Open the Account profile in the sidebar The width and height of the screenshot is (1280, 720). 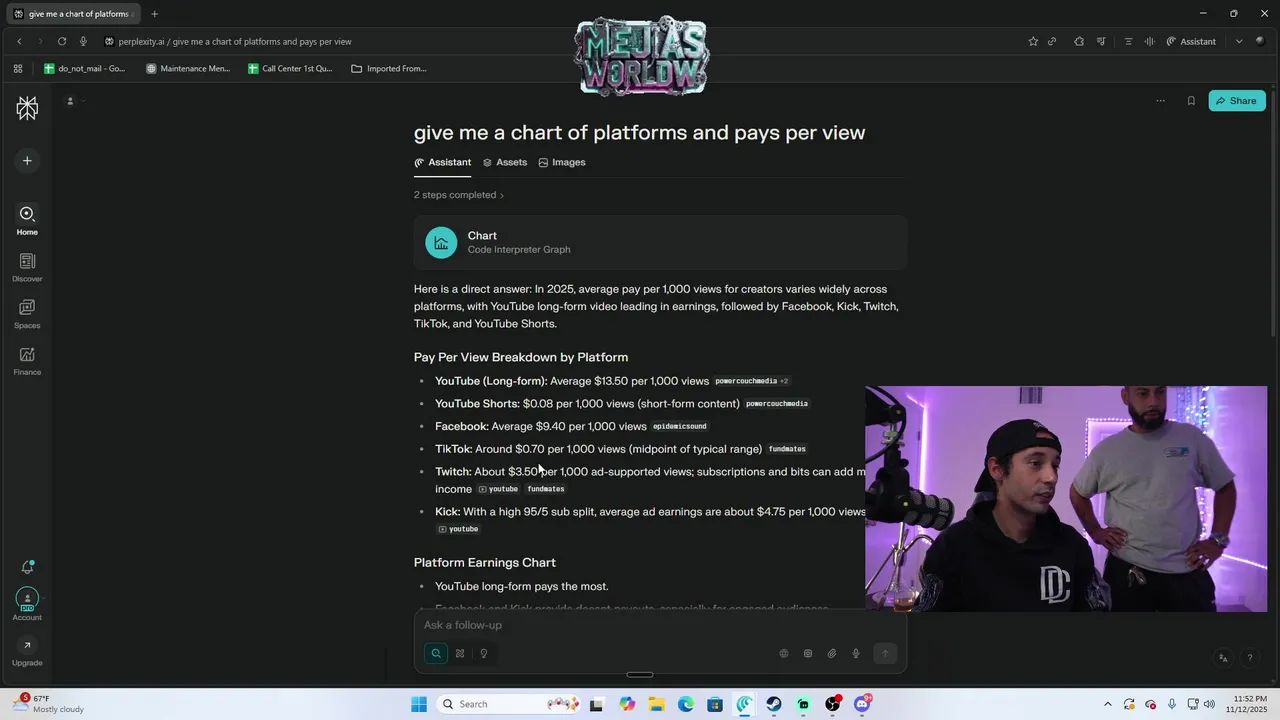pyautogui.click(x=27, y=604)
